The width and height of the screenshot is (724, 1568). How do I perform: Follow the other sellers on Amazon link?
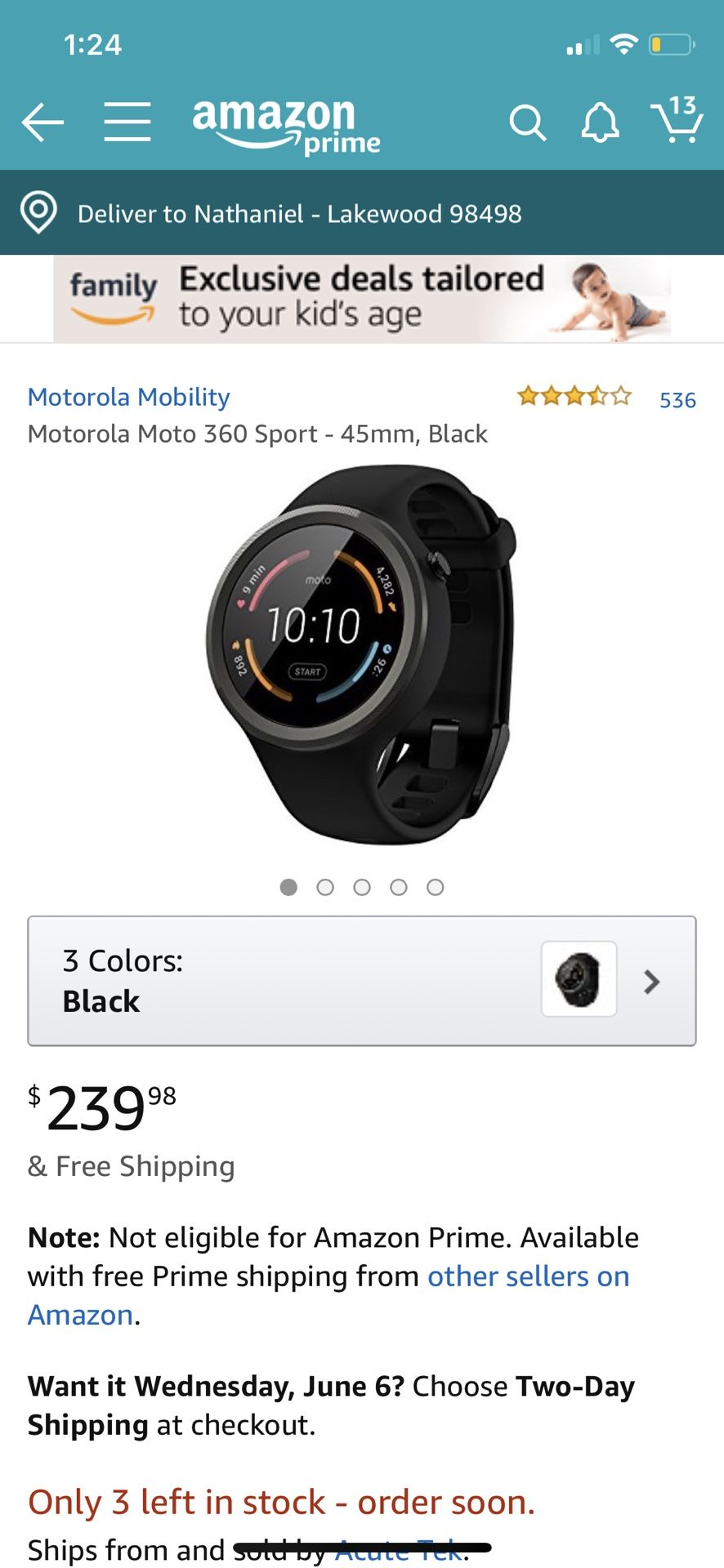coord(328,1295)
